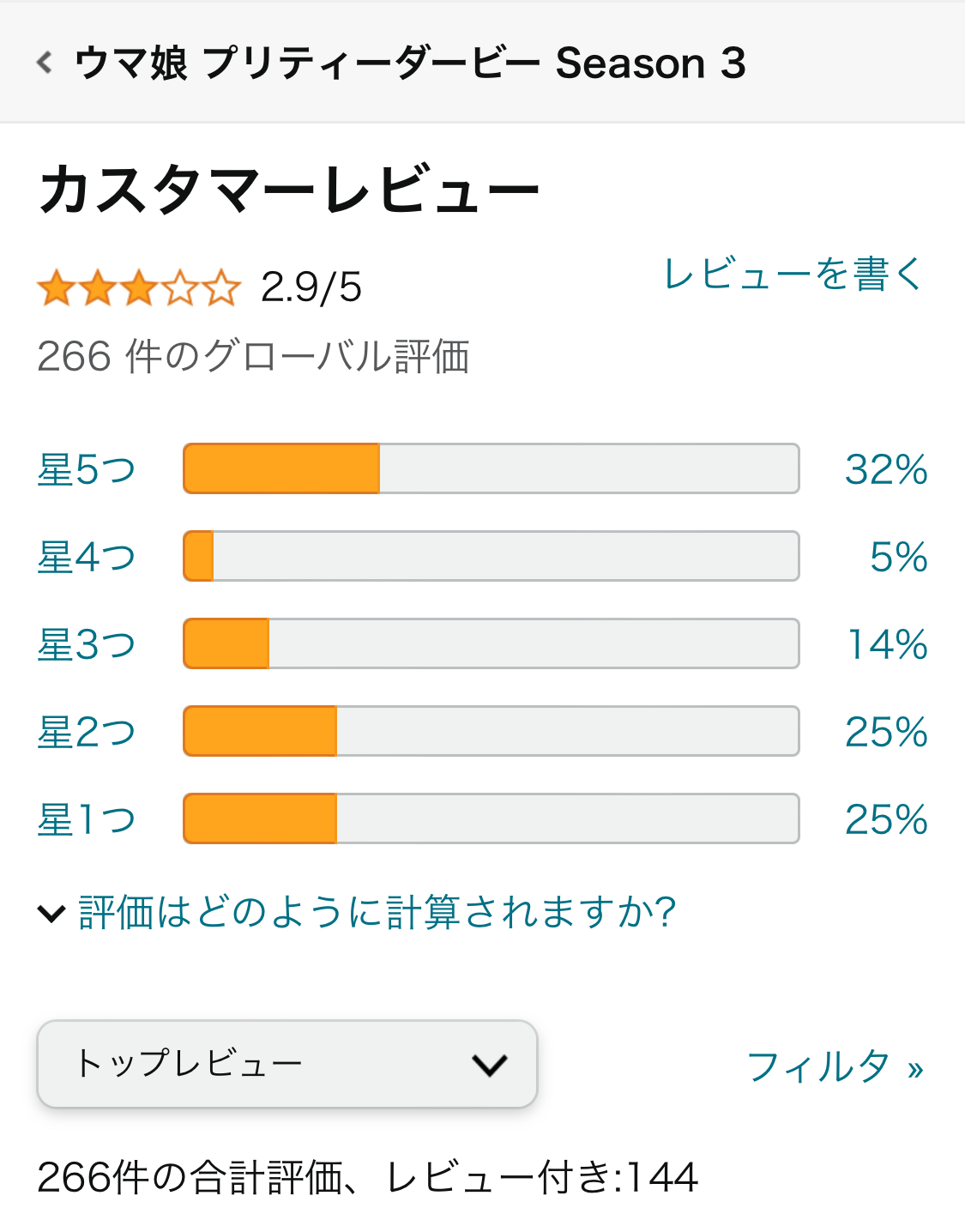Expand "評価はどのように計算されますか?" chevron
Viewport: 965px width, 1232px height.
pyautogui.click(x=52, y=914)
